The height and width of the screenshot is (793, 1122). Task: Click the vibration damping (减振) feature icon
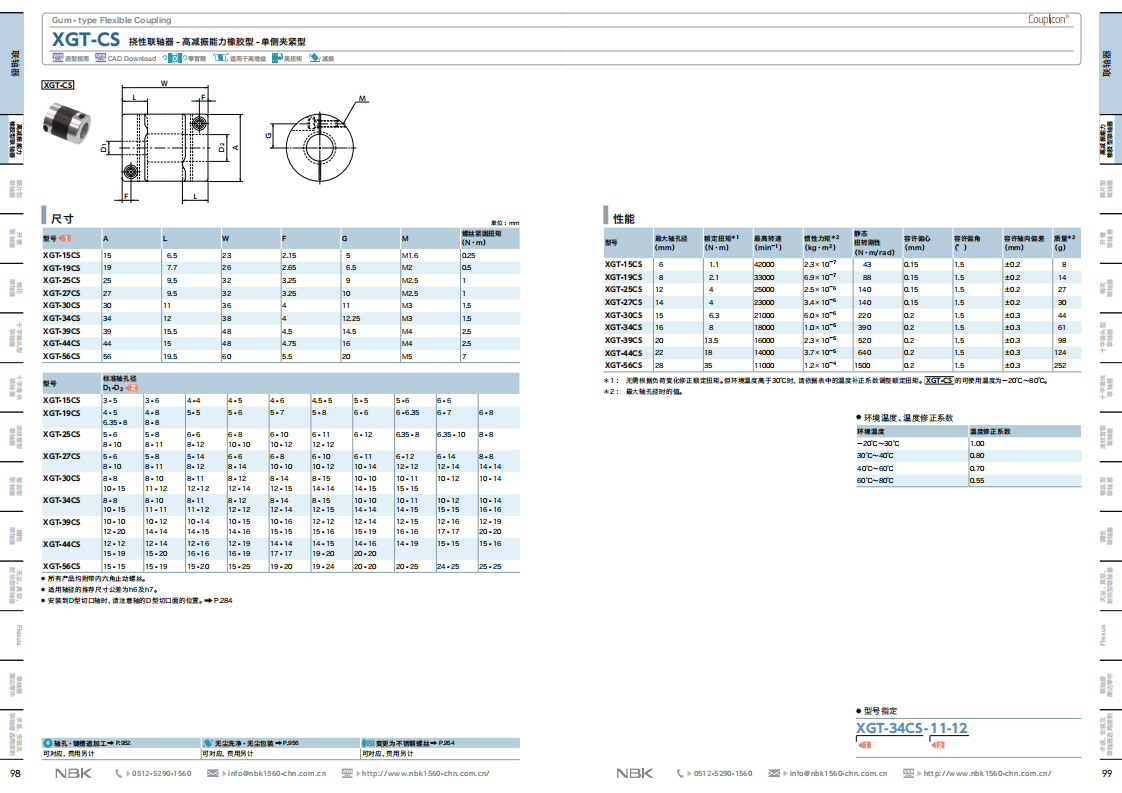(315, 58)
